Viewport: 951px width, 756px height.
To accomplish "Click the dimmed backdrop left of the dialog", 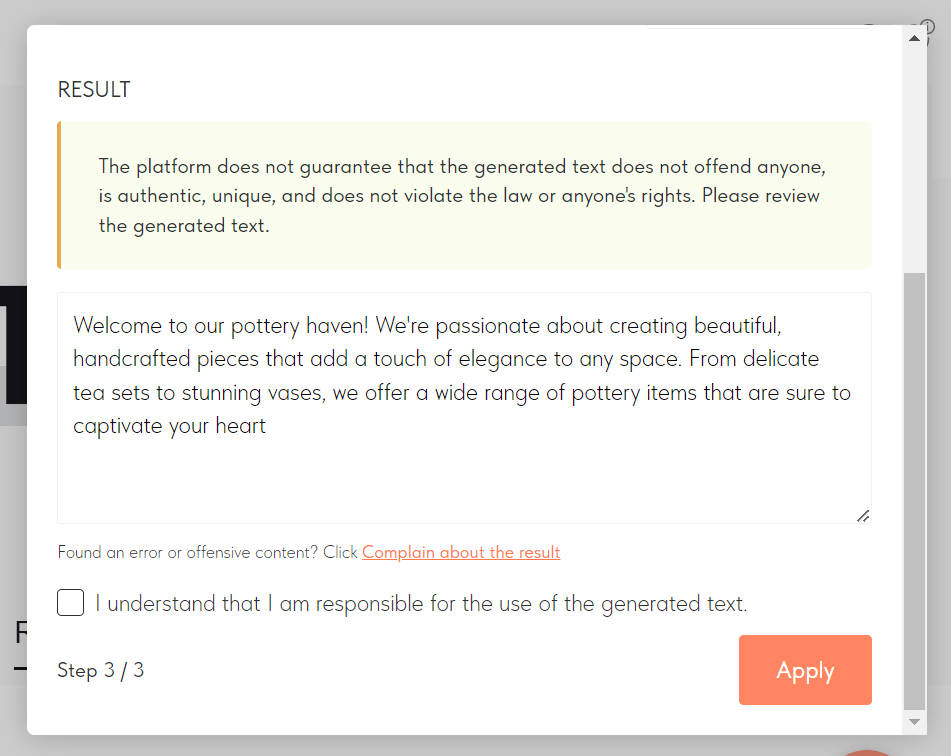I will coord(13,182).
